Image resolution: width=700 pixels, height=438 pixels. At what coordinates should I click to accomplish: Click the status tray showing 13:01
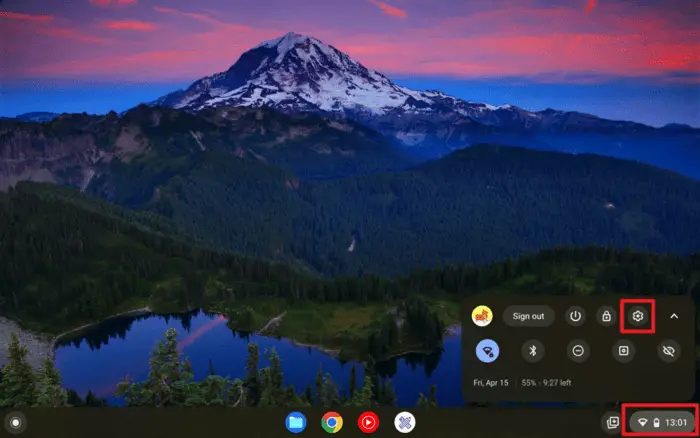click(x=662, y=422)
